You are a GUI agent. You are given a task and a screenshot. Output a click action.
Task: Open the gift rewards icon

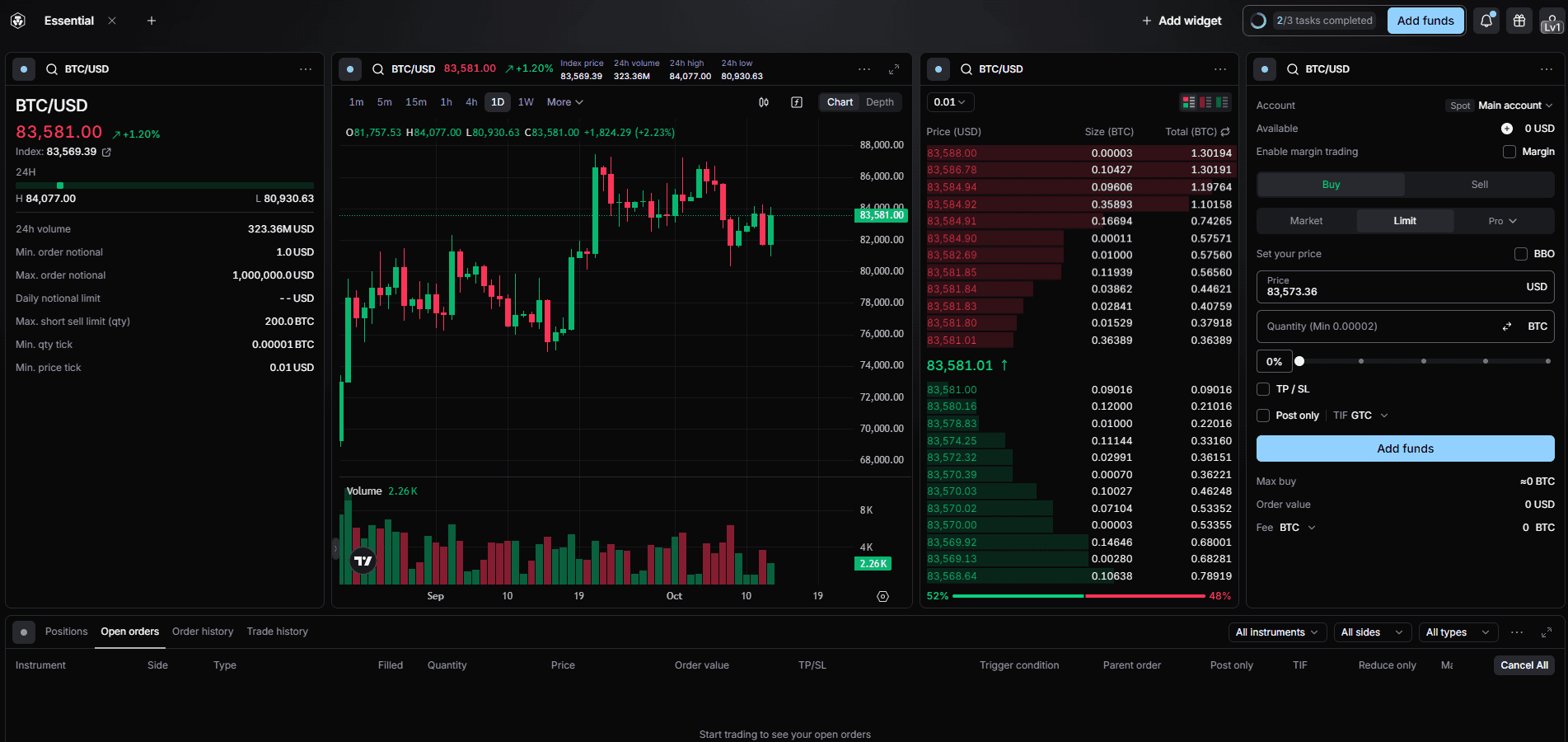[1519, 21]
